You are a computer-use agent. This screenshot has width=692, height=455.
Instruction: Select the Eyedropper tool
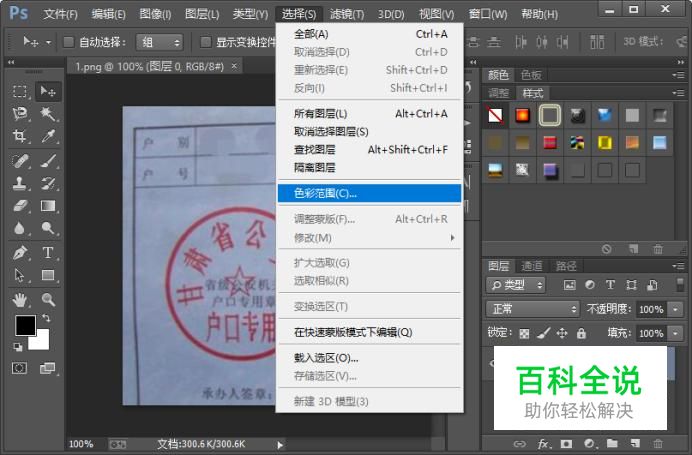[x=48, y=136]
